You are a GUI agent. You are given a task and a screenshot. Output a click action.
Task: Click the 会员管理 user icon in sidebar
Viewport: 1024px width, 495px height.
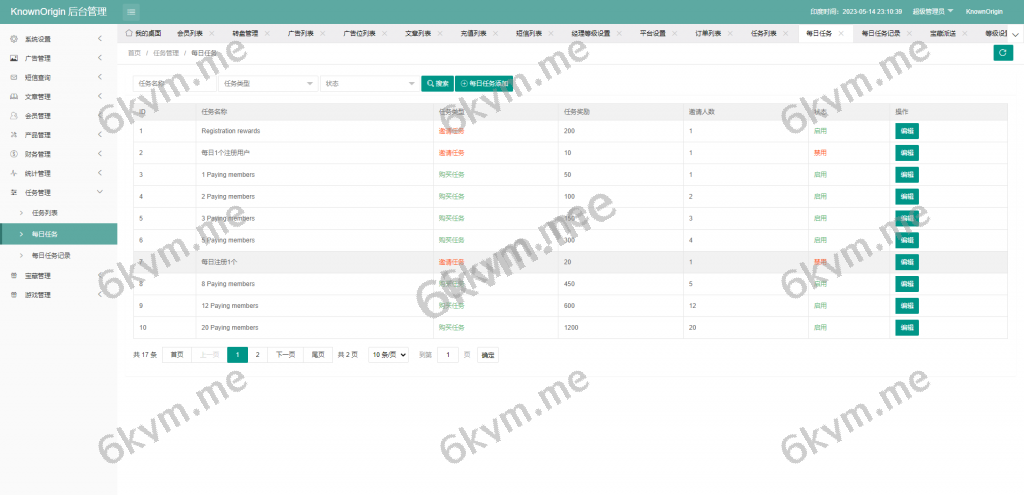(x=13, y=116)
